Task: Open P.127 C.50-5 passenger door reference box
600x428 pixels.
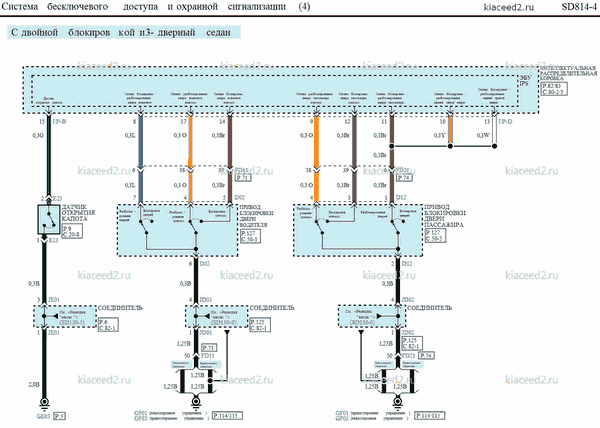Action: tap(435, 236)
